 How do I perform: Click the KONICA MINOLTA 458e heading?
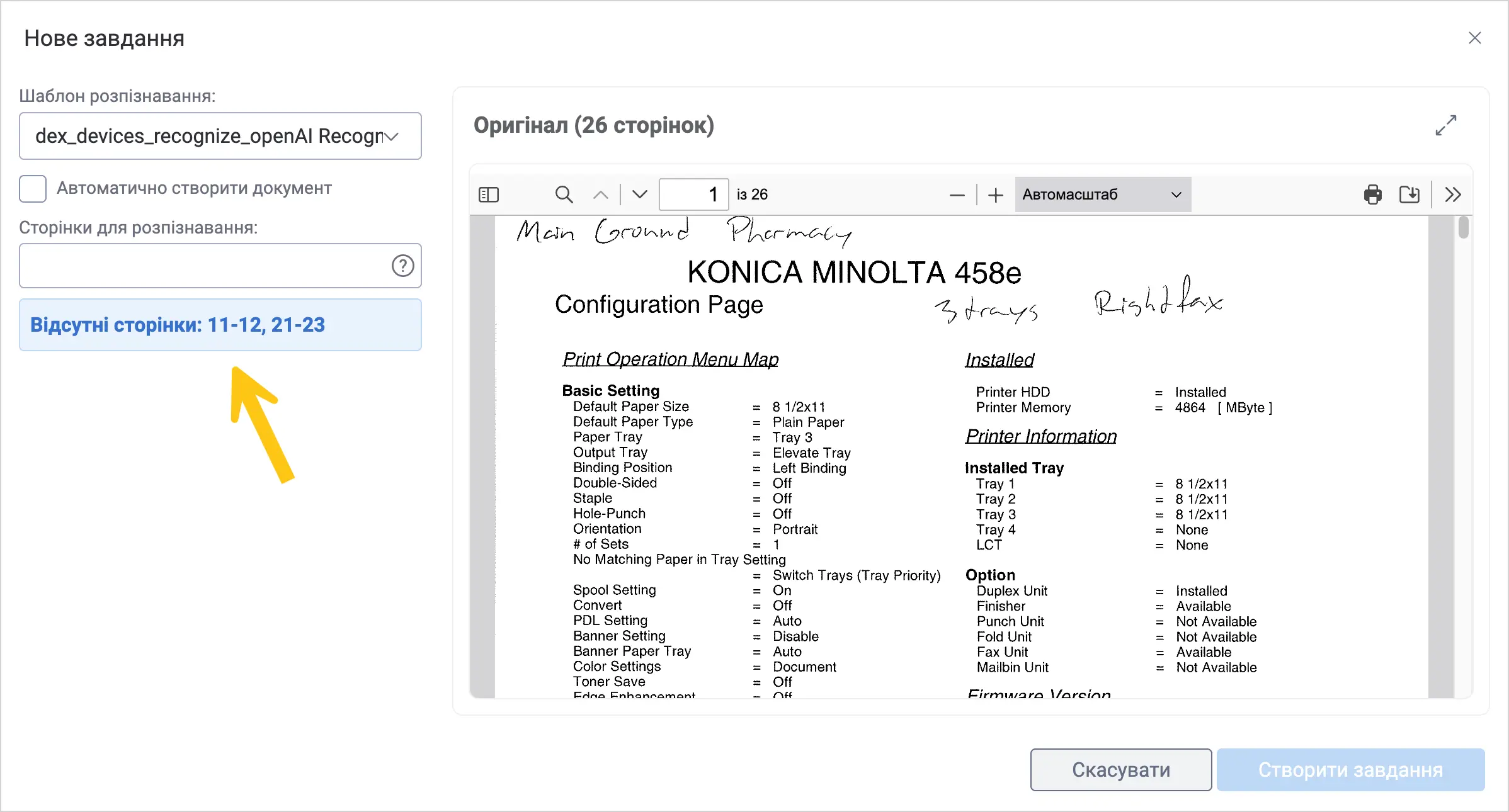(x=854, y=273)
